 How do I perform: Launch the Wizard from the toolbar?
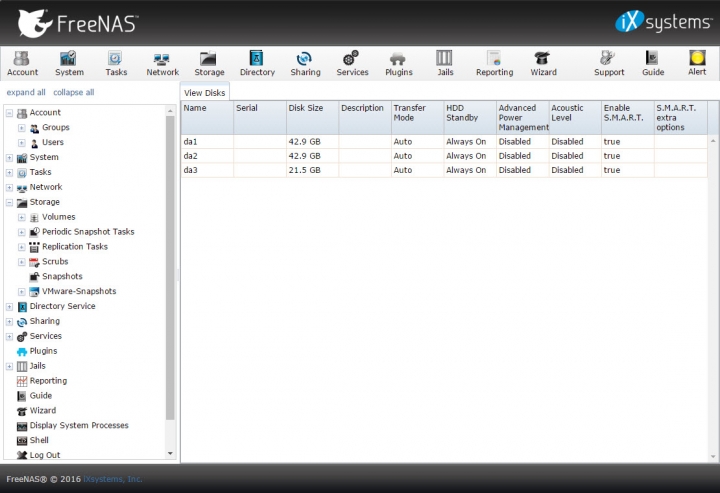pos(543,63)
